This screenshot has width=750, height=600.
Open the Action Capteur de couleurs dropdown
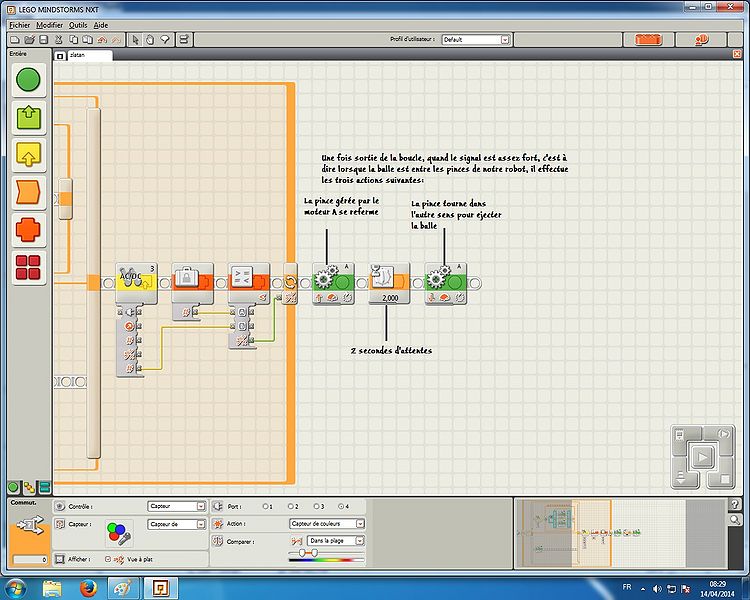pyautogui.click(x=360, y=523)
